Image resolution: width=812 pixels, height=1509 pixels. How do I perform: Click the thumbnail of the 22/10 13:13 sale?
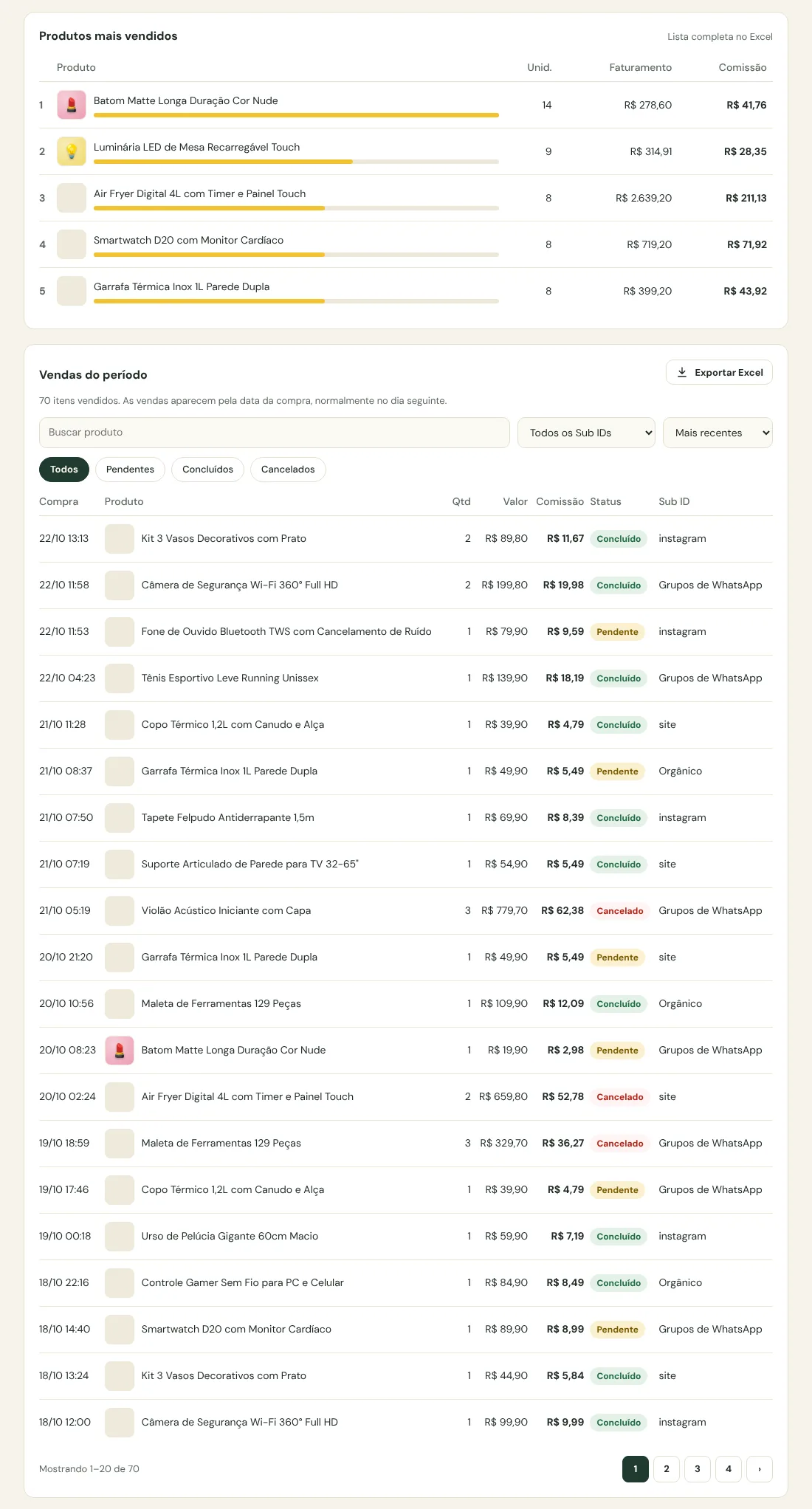(x=120, y=539)
